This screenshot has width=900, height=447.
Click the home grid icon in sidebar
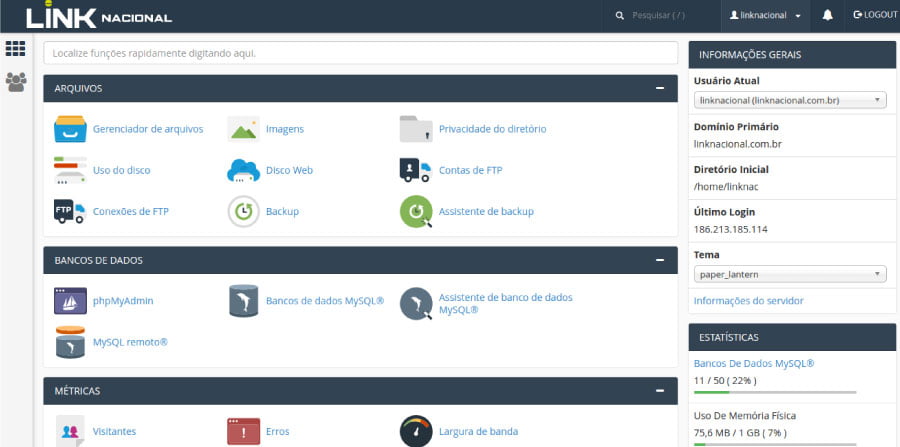[16, 49]
